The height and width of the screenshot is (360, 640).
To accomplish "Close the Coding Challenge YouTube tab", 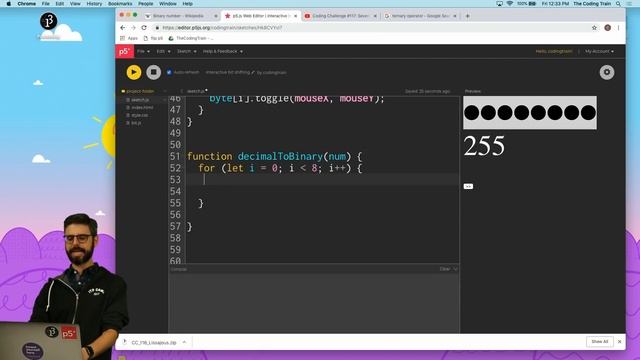I will (x=375, y=16).
